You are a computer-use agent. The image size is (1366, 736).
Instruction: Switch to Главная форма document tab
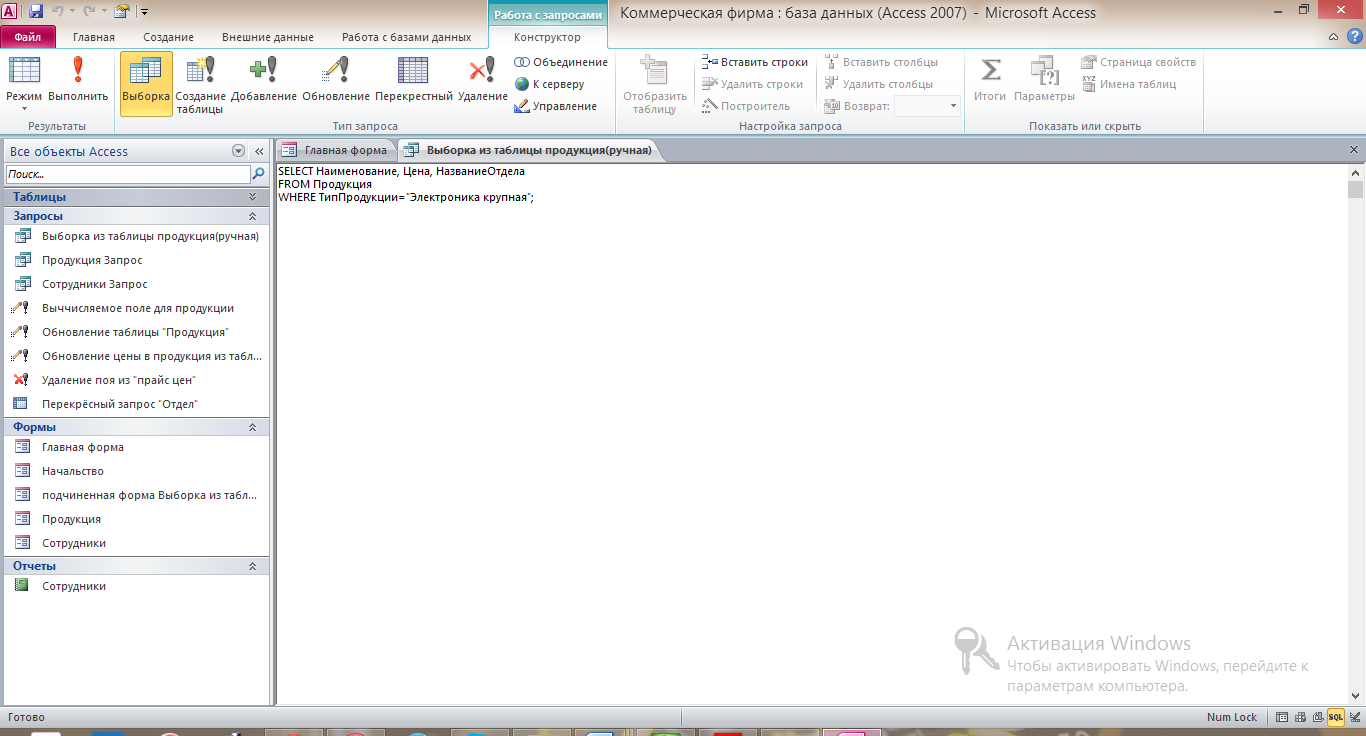(x=336, y=150)
